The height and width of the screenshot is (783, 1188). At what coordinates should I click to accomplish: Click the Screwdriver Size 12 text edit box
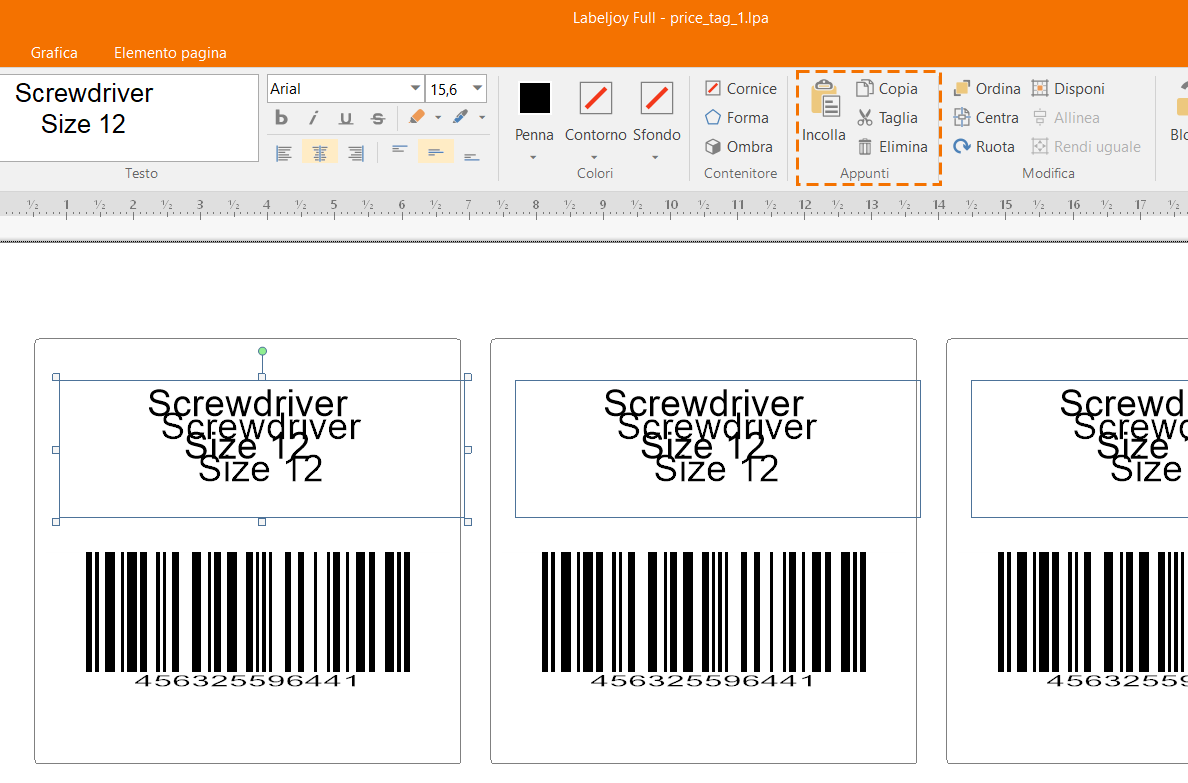pos(129,117)
